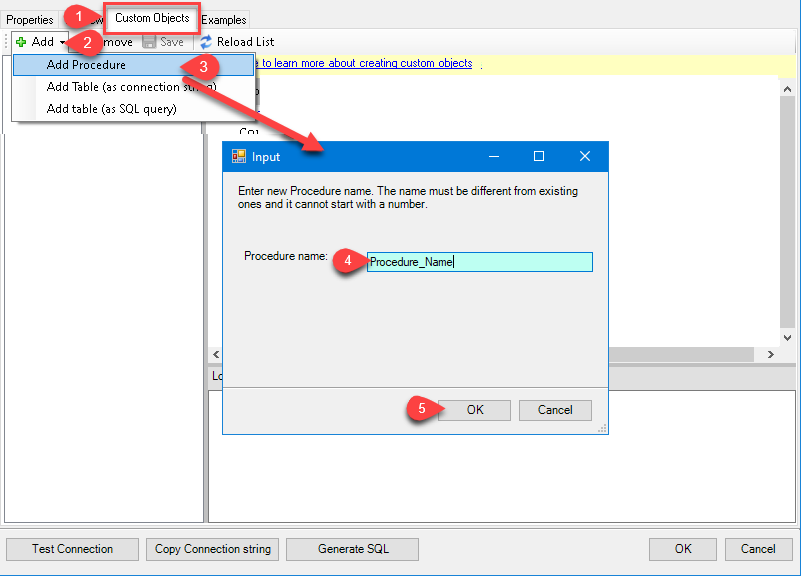Click the main window Cancel button
This screenshot has height=576, width=801.
(758, 549)
